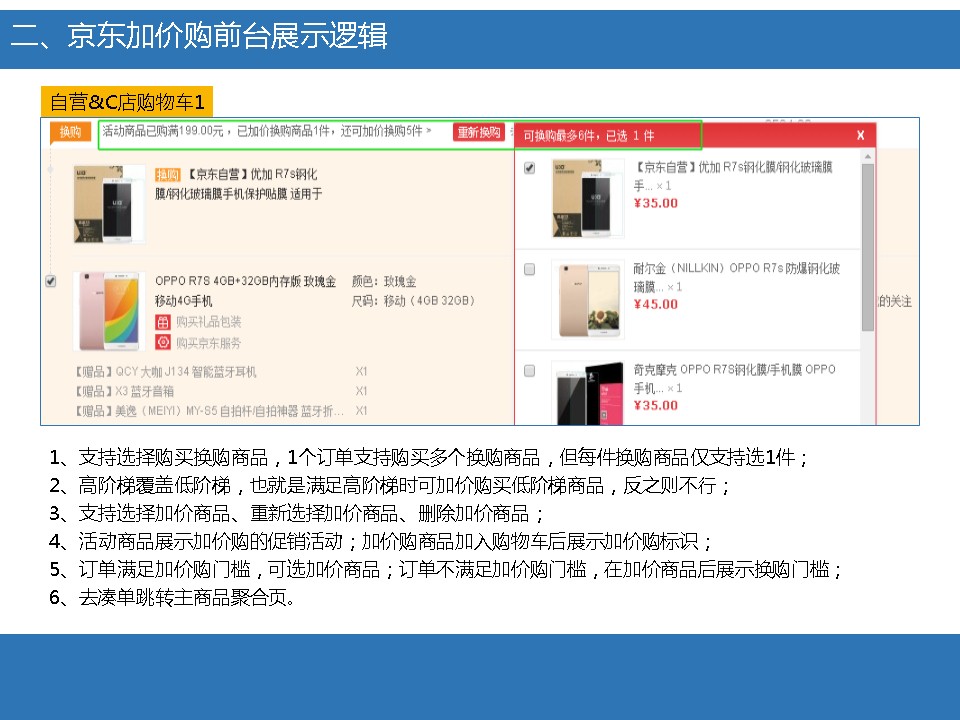Click the ¥35.00 price under 优加 in popup
The image size is (960, 720).
(656, 203)
